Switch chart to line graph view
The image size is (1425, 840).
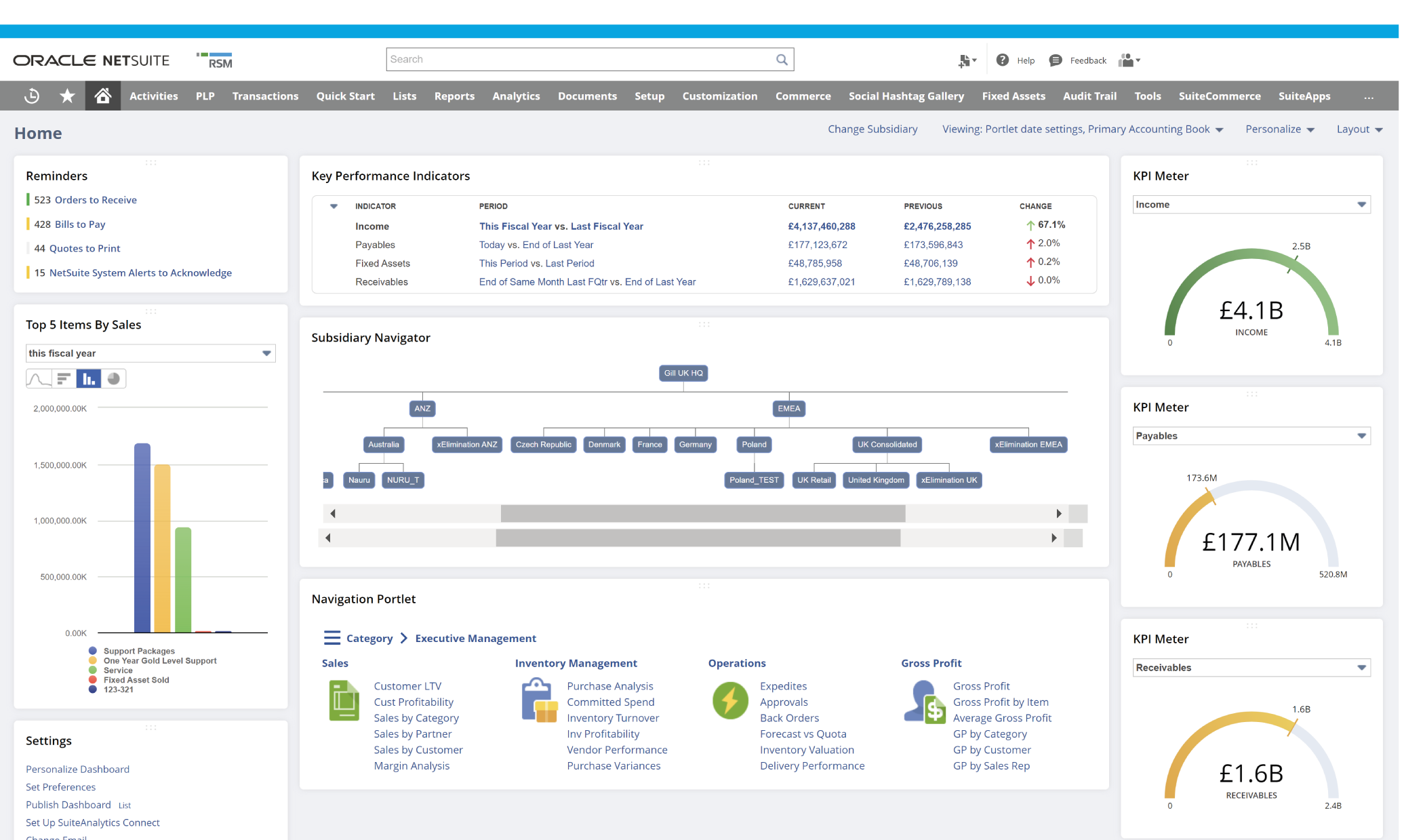point(39,379)
